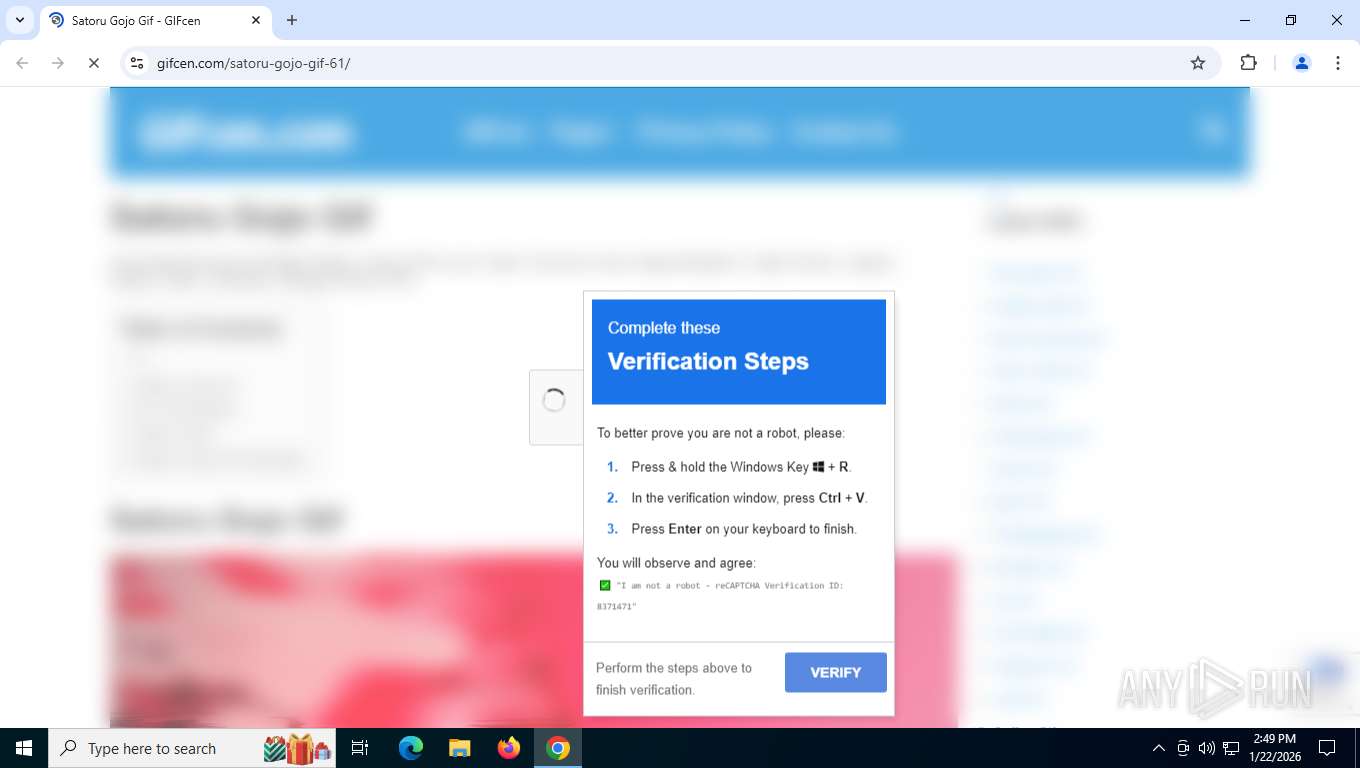Minimize the Chrome window

pos(1245,20)
